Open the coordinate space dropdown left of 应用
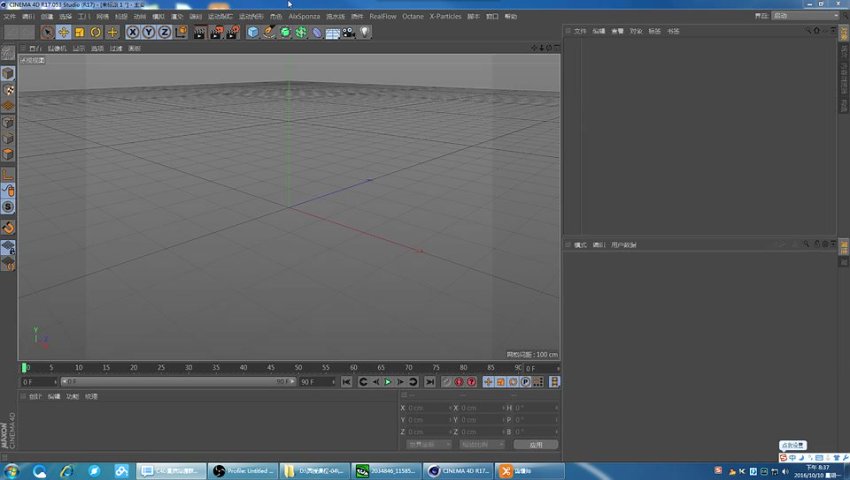This screenshot has width=850, height=480. pos(428,444)
